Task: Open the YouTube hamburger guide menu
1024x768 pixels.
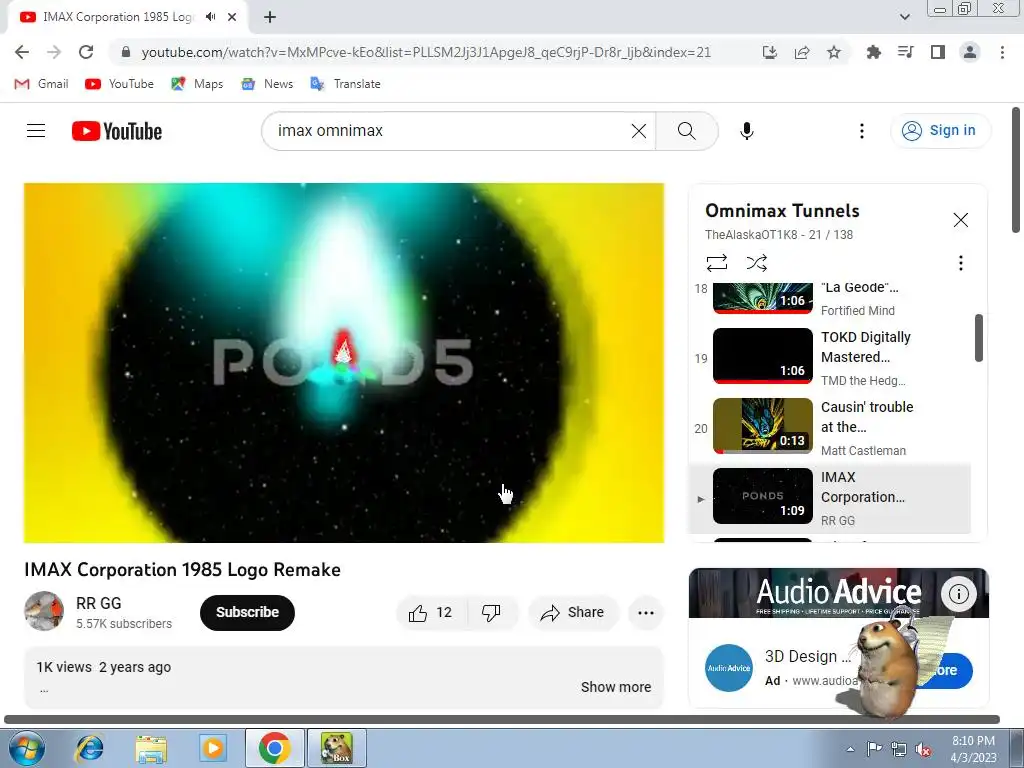Action: pyautogui.click(x=36, y=131)
